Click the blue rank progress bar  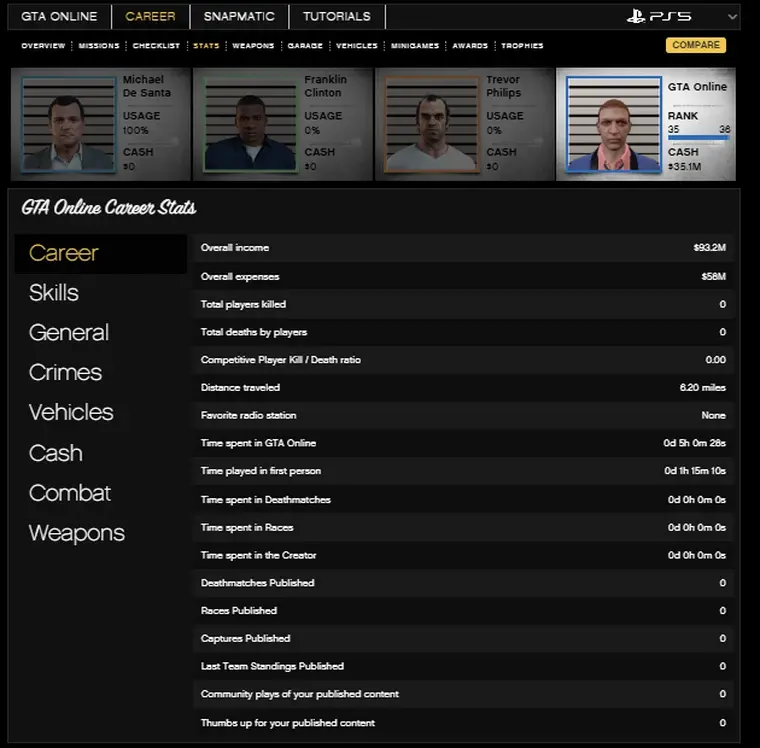[698, 138]
